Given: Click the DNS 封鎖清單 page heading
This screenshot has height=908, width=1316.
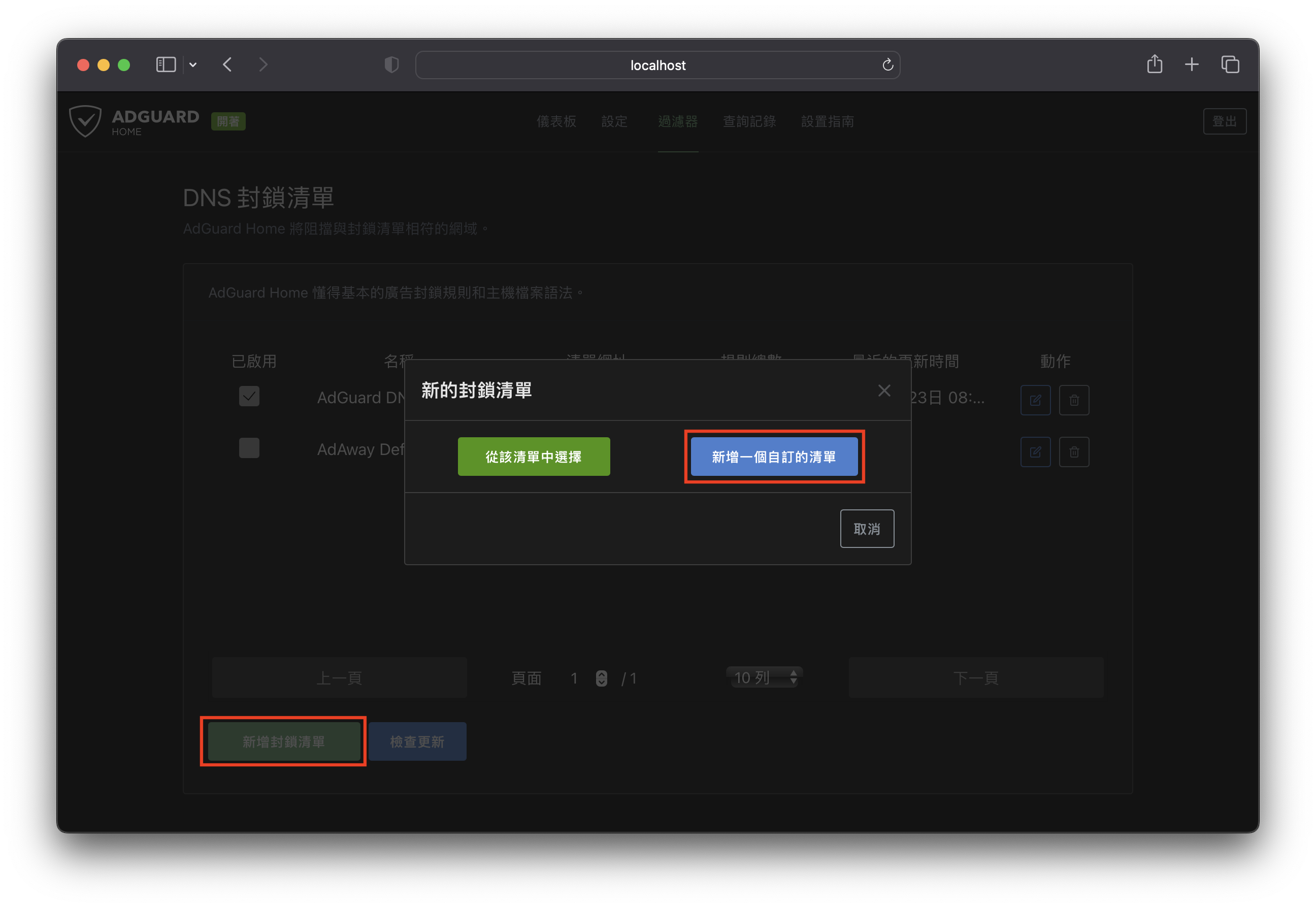Looking at the screenshot, I should [x=258, y=198].
